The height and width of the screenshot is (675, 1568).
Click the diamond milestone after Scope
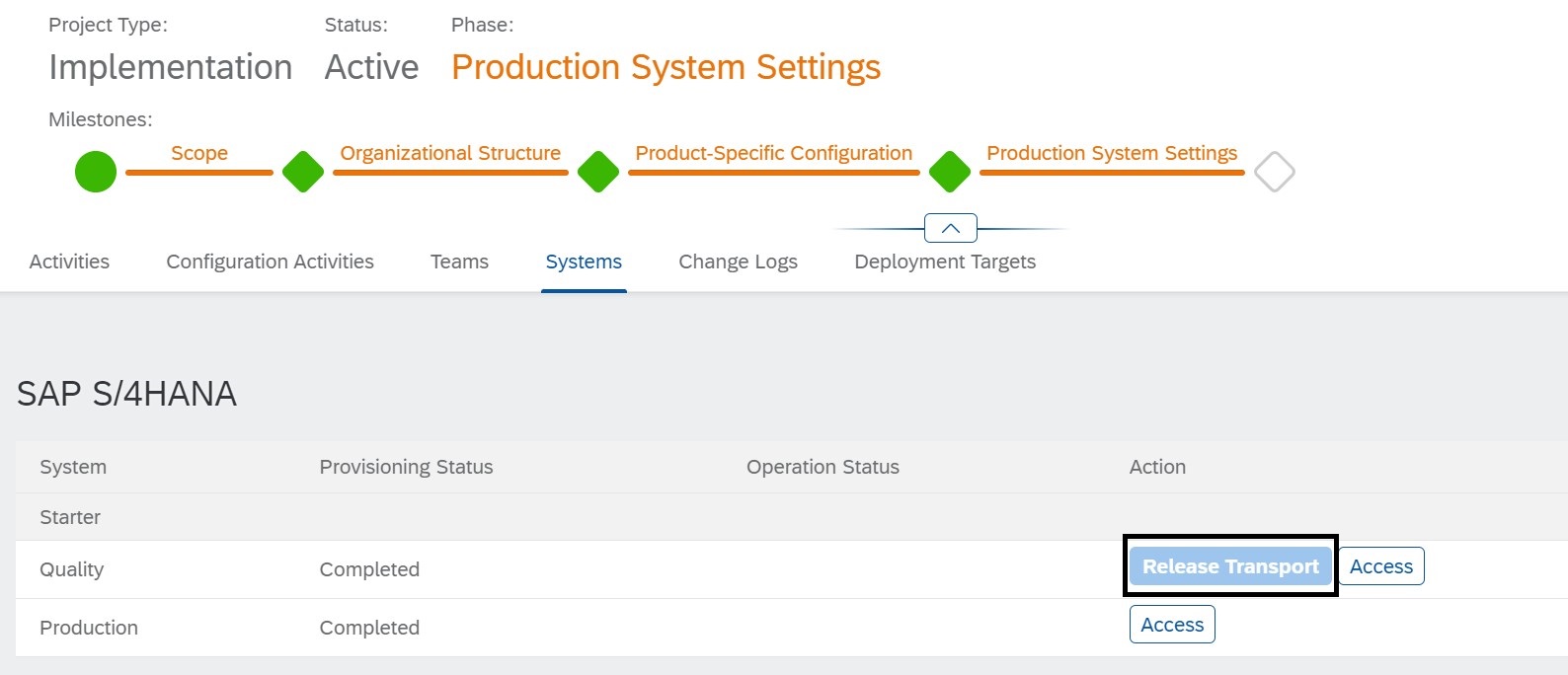click(303, 172)
